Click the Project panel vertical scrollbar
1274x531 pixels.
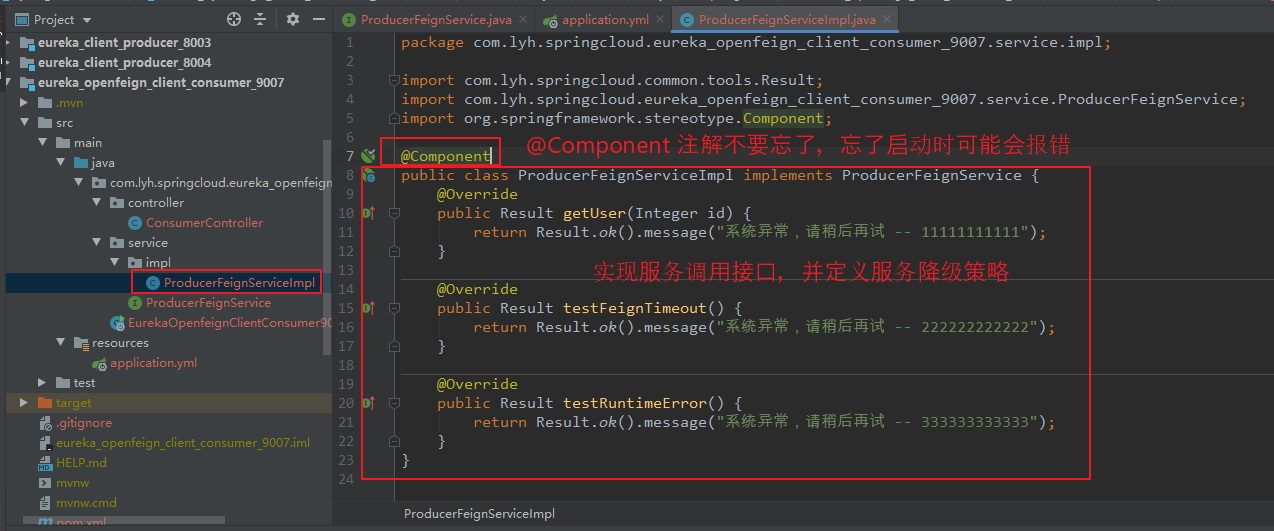tap(327, 248)
